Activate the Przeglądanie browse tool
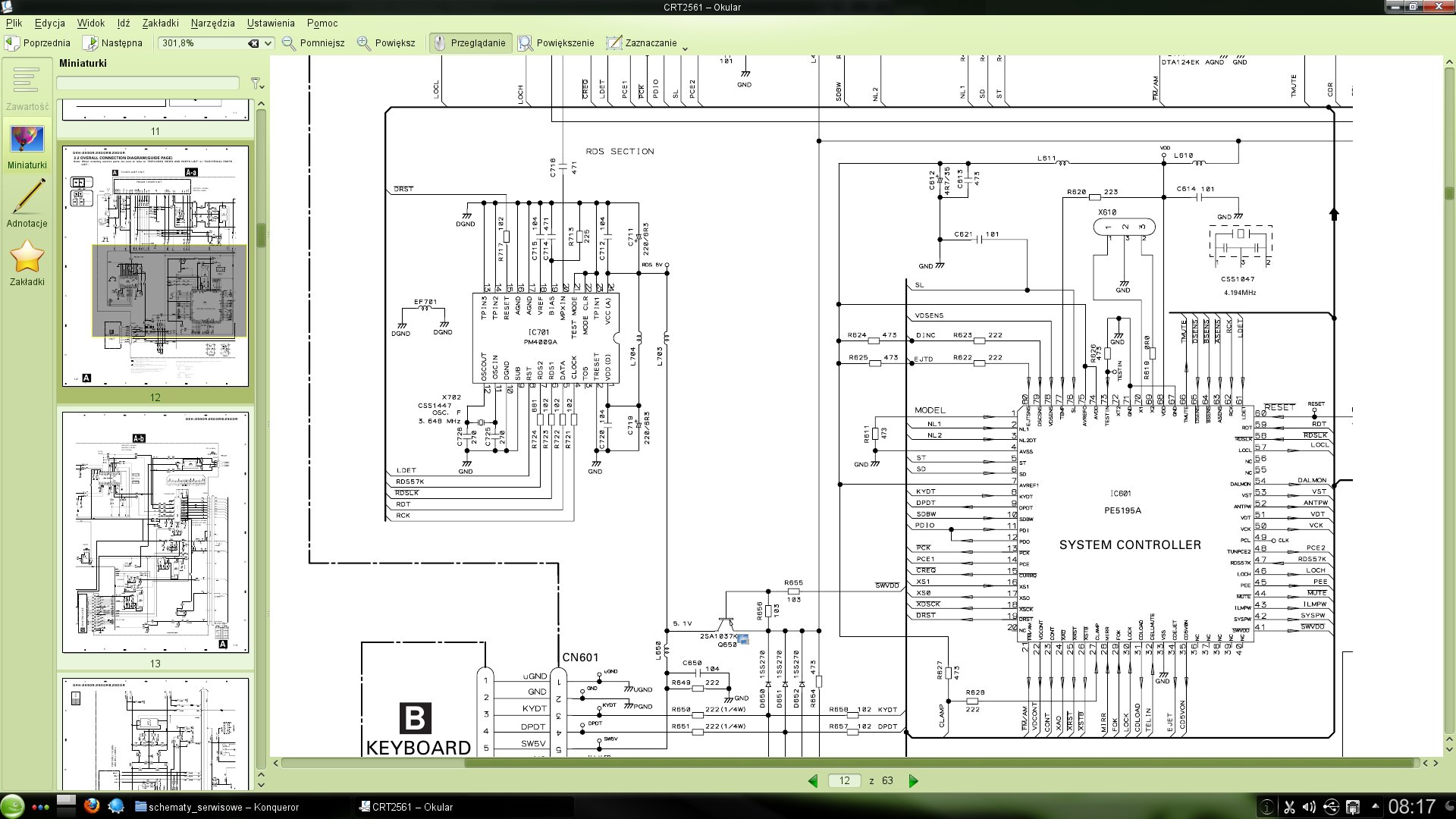 pyautogui.click(x=470, y=43)
